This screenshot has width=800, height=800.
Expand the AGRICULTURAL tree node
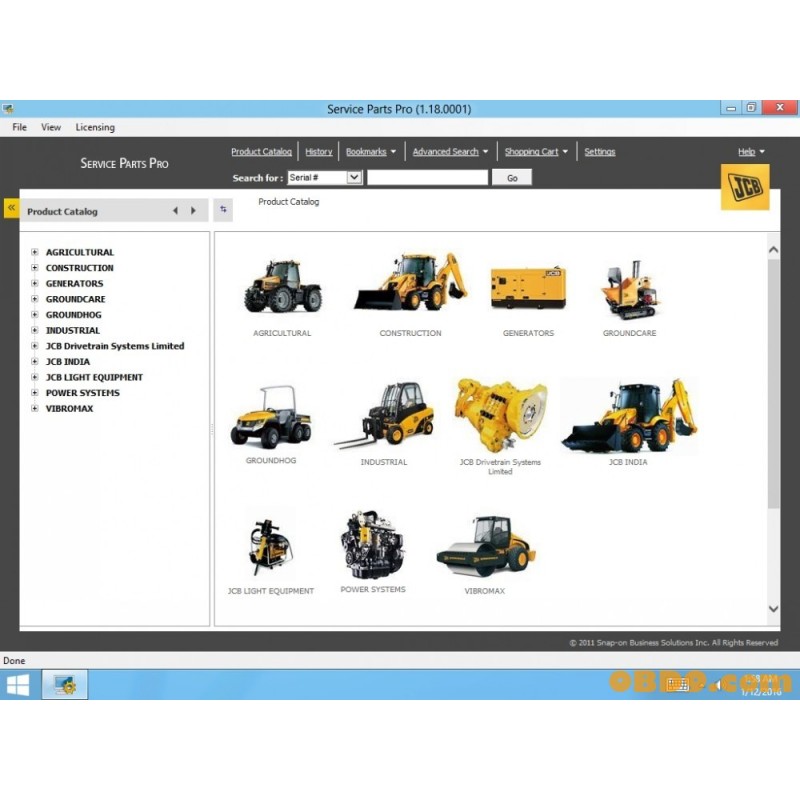click(35, 252)
